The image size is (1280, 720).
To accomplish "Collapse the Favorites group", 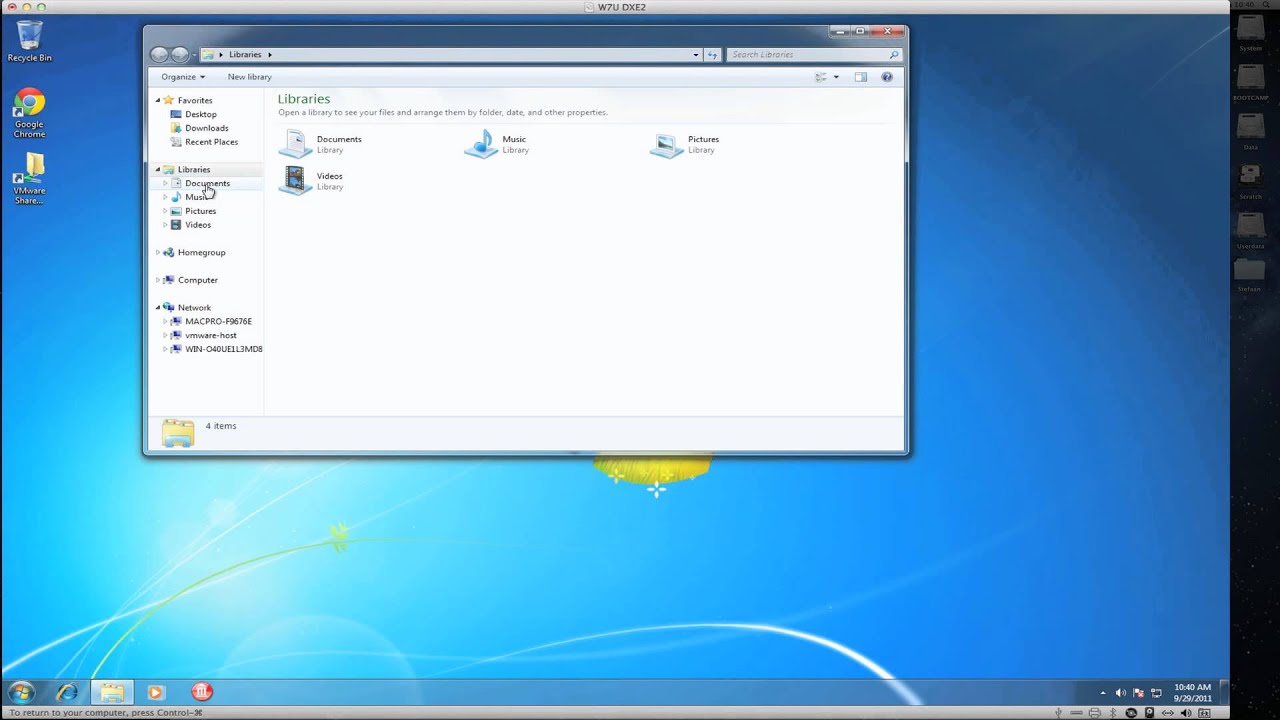I will tap(157, 100).
